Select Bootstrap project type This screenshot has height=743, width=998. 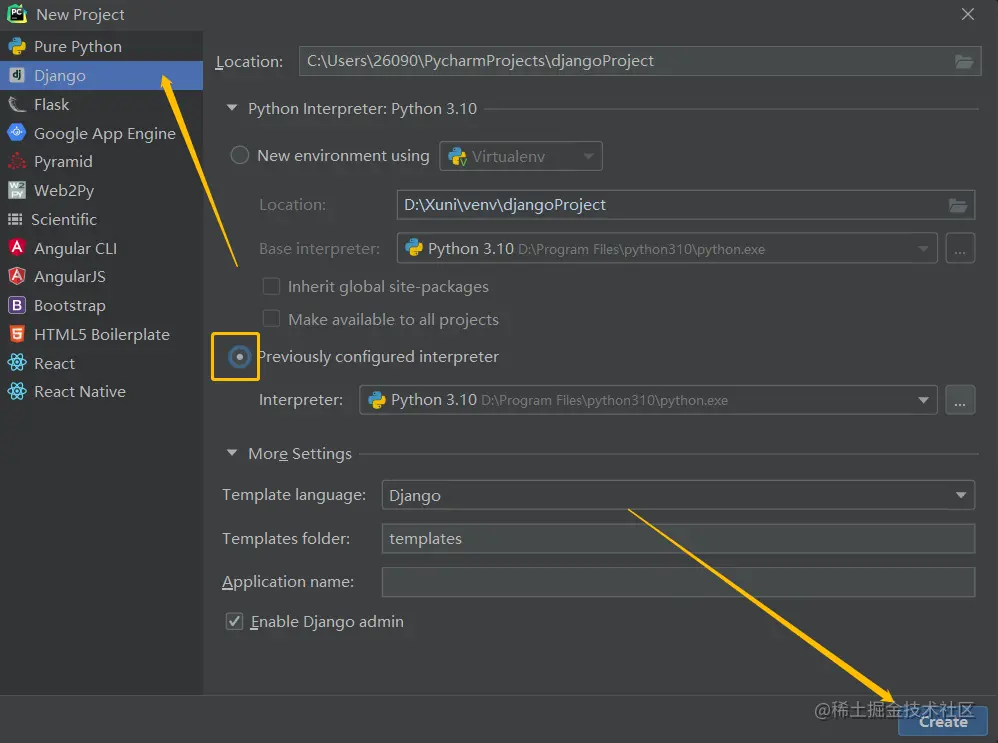[x=101, y=306]
